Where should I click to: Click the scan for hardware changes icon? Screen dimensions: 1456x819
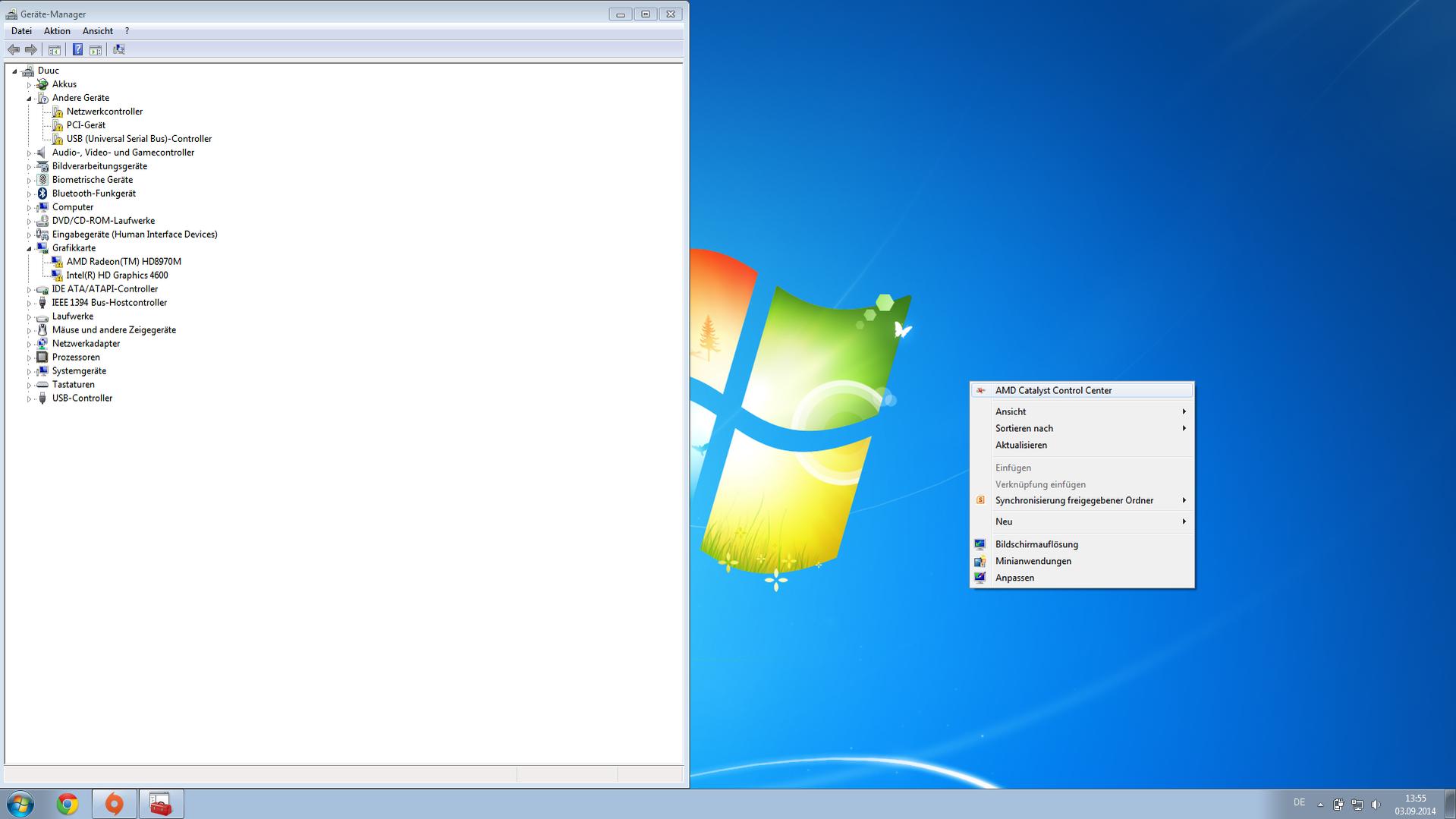point(119,50)
